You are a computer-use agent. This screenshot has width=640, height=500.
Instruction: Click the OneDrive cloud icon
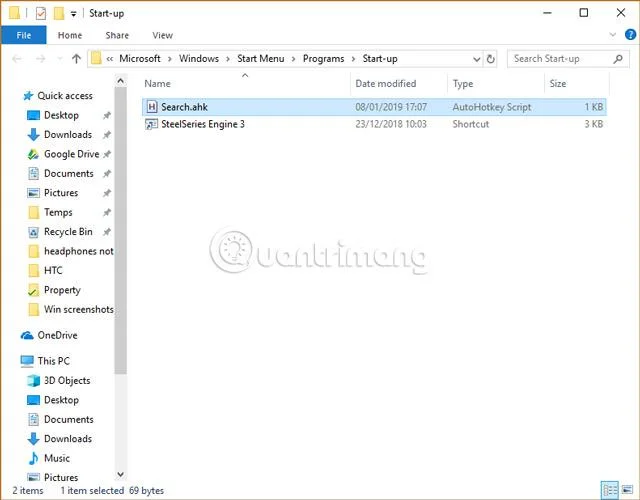click(x=27, y=336)
